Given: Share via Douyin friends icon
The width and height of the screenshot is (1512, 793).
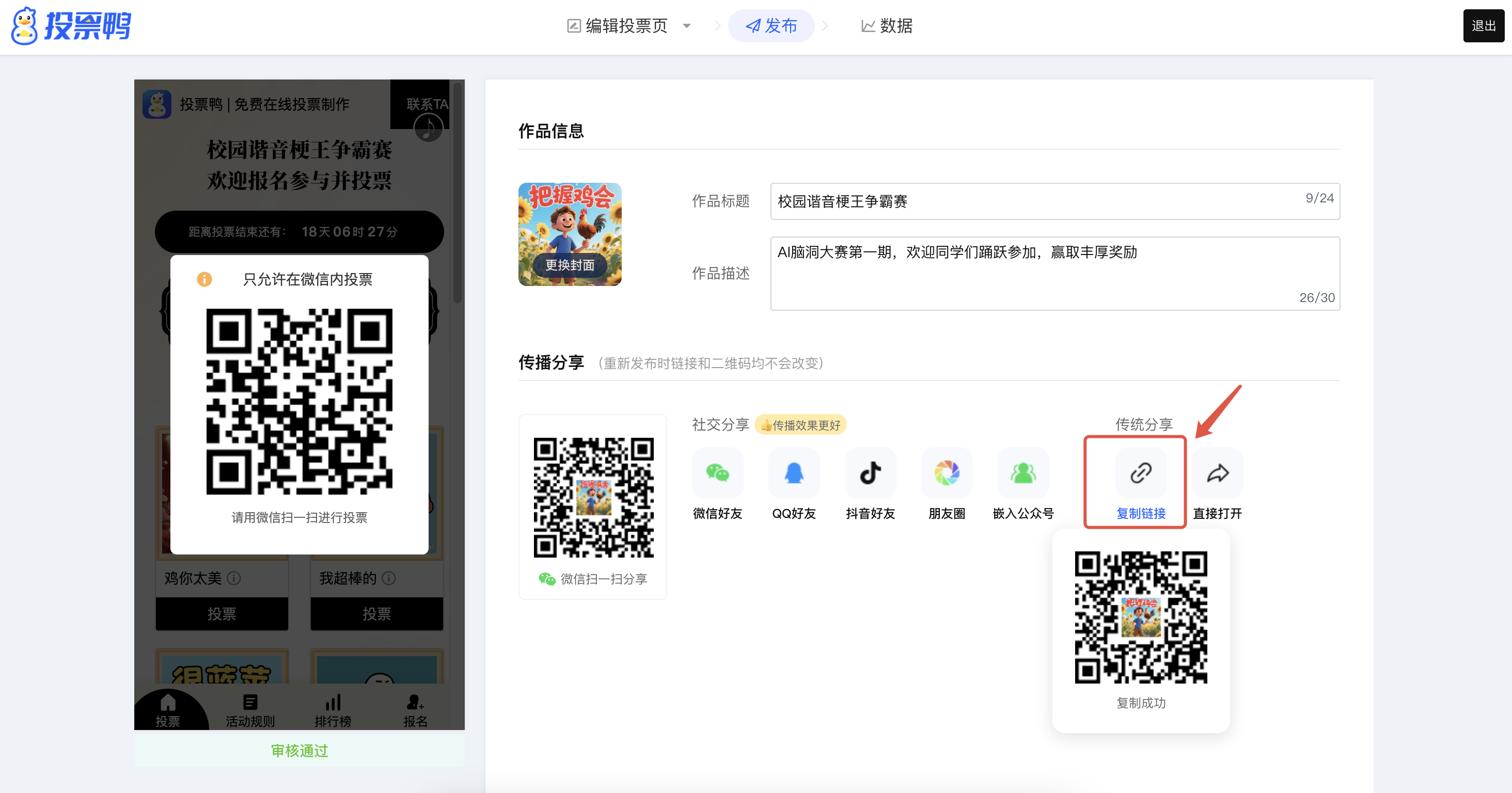Looking at the screenshot, I should point(870,473).
